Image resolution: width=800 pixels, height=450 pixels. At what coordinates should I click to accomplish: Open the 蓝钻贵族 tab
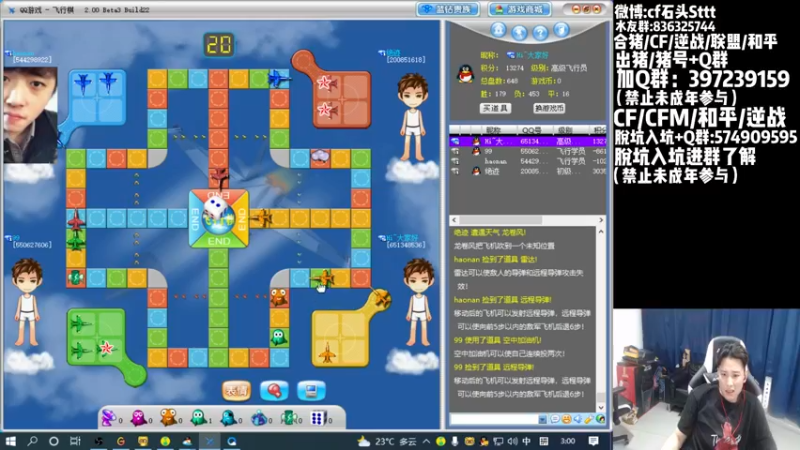click(x=448, y=9)
